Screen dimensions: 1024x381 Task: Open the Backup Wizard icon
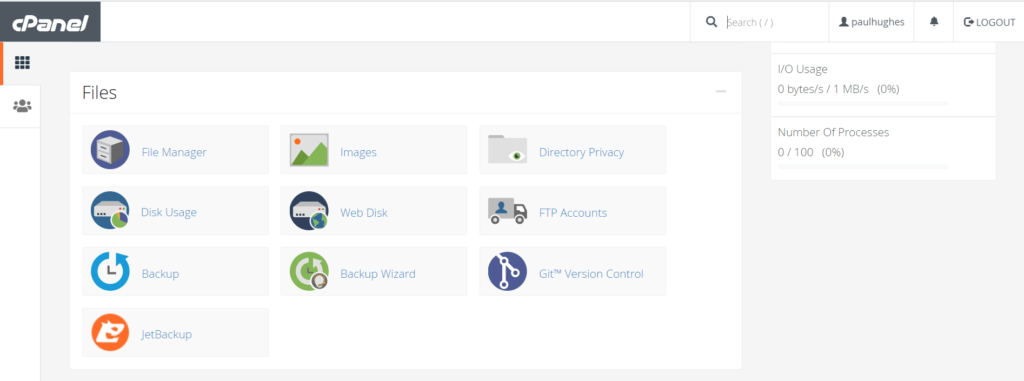coord(309,271)
